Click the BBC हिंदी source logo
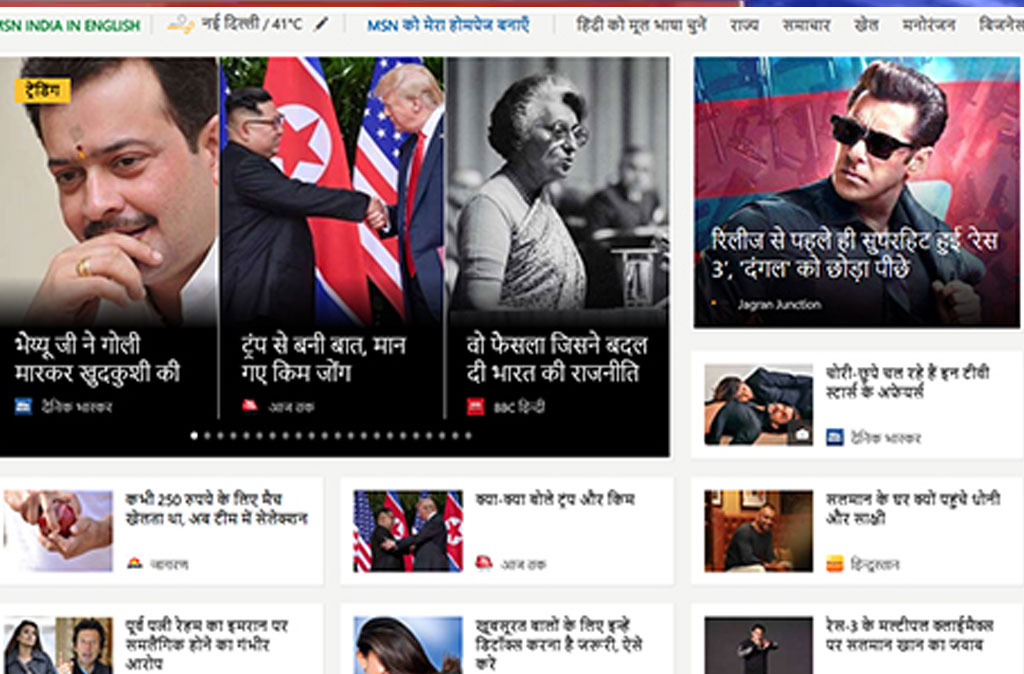This screenshot has height=674, width=1024. [x=476, y=406]
